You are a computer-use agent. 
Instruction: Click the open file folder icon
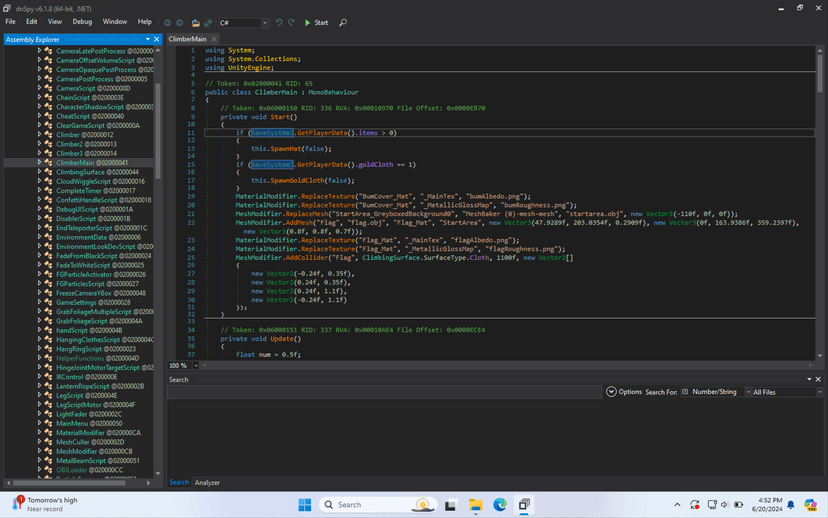[x=196, y=22]
